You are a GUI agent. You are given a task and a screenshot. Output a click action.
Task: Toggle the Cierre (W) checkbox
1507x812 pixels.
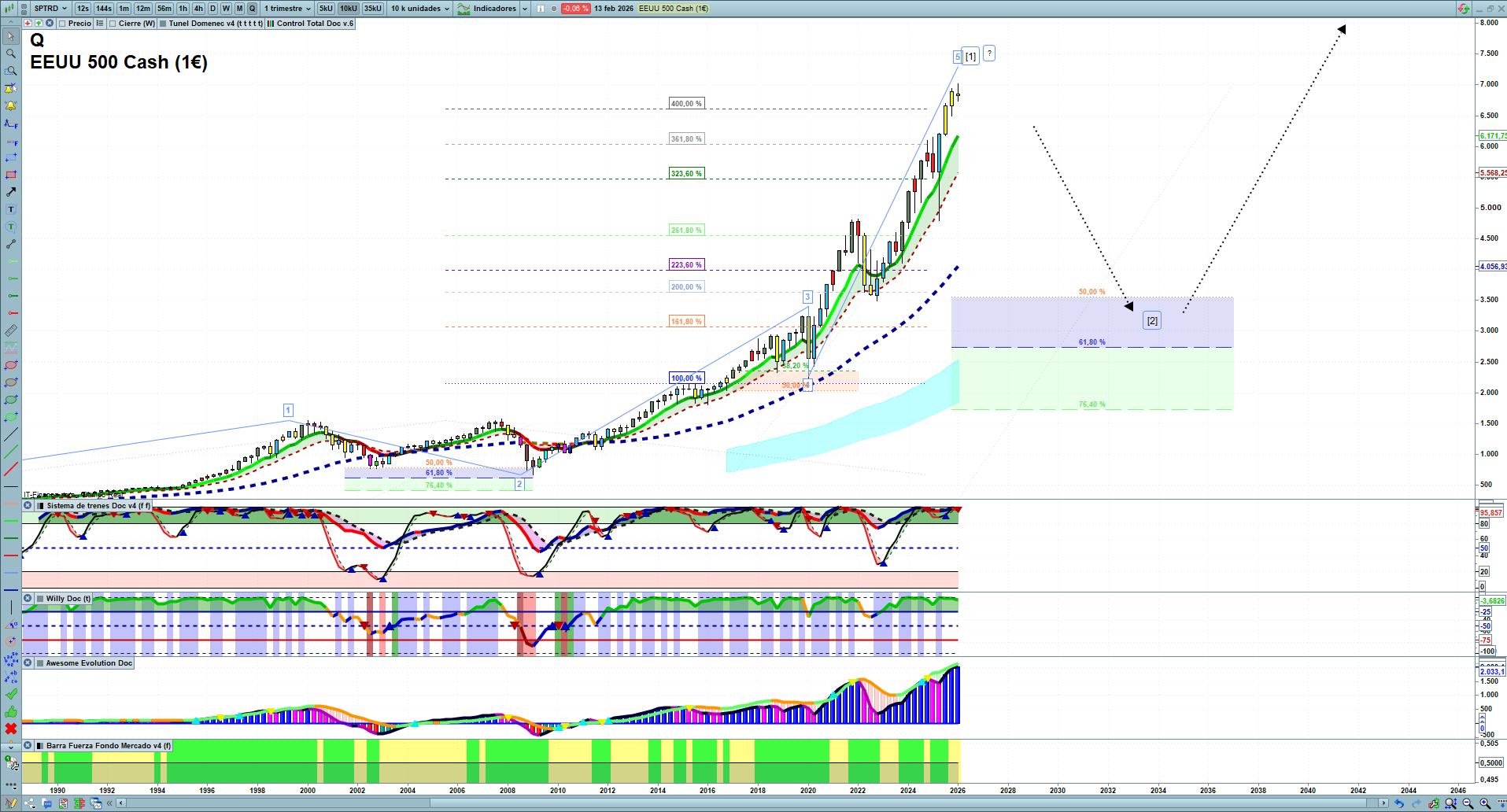(113, 24)
